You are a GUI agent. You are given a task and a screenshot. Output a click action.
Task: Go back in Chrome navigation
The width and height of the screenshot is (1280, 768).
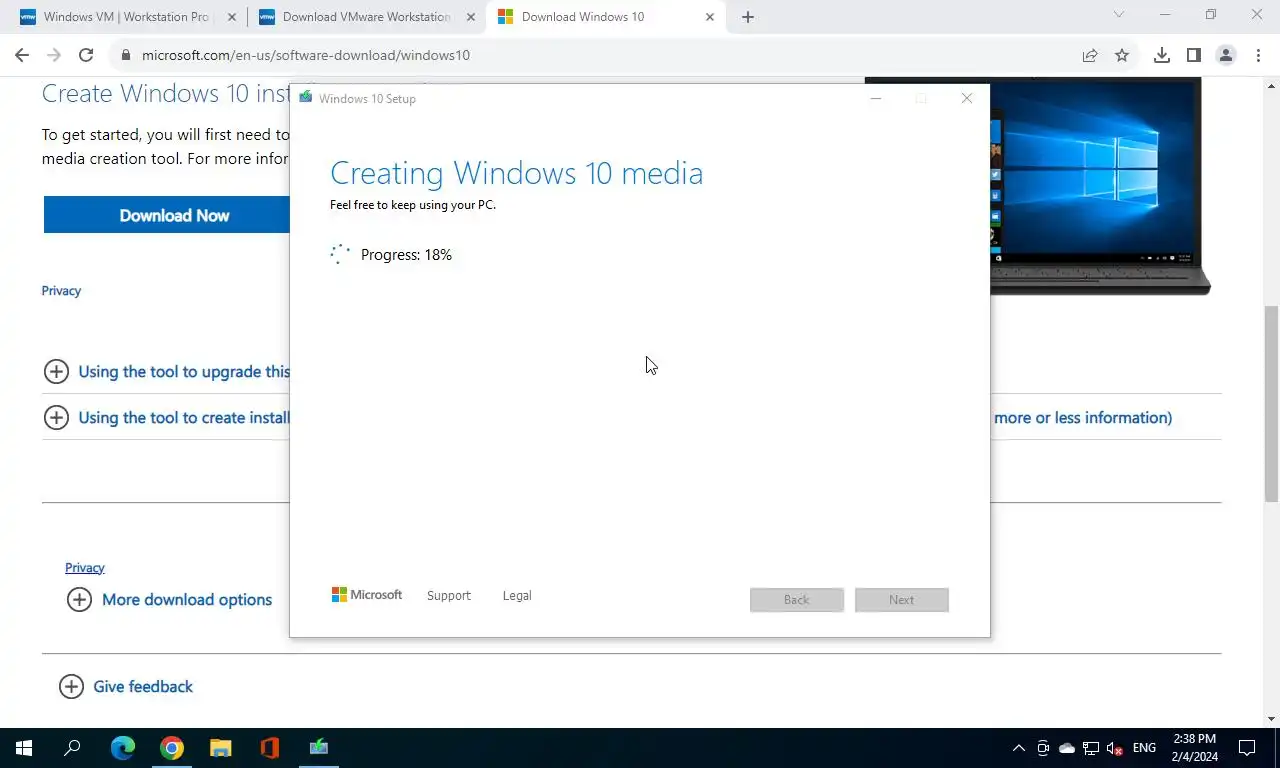pos(22,55)
